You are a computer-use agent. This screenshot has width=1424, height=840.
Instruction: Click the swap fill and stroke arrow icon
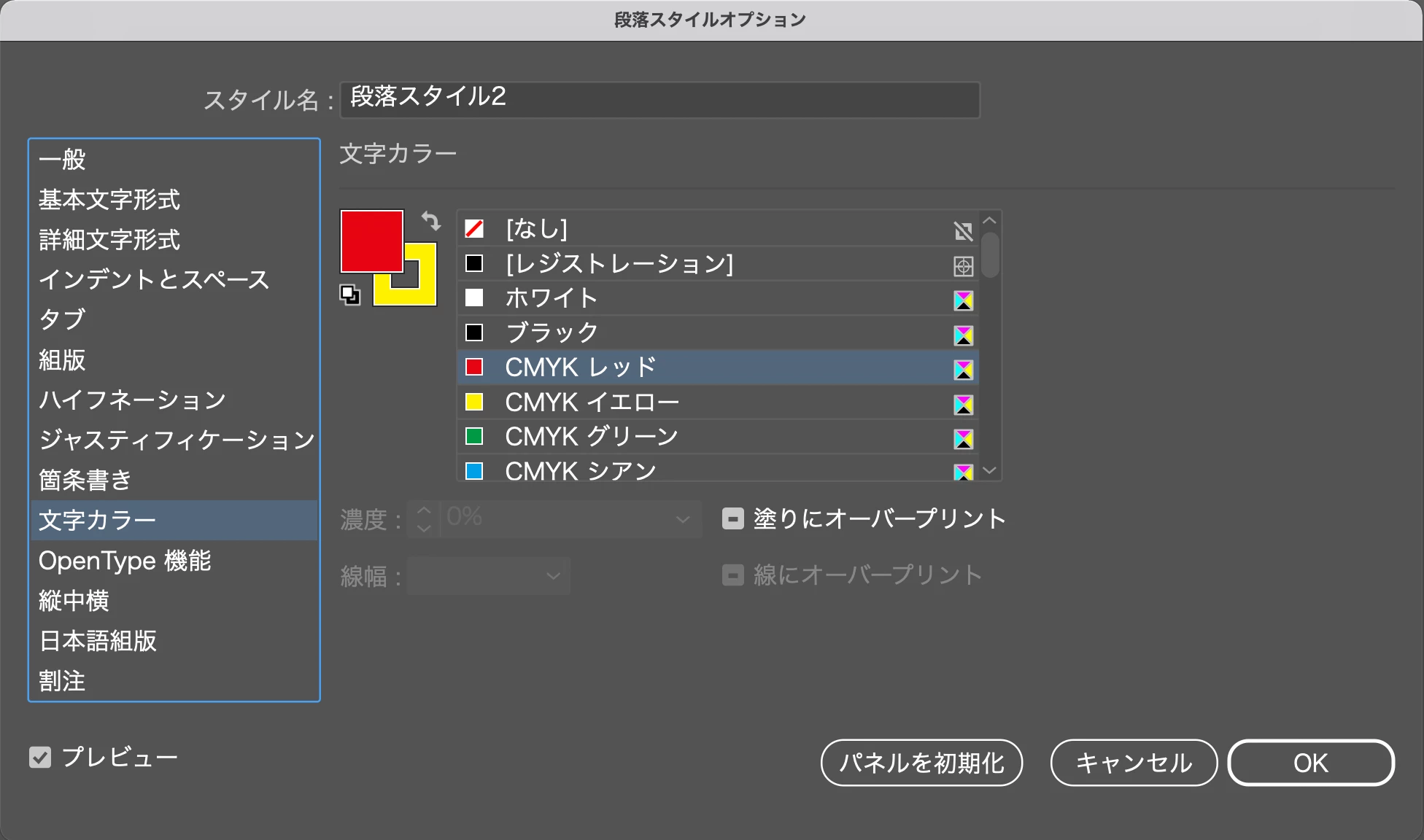click(x=431, y=220)
